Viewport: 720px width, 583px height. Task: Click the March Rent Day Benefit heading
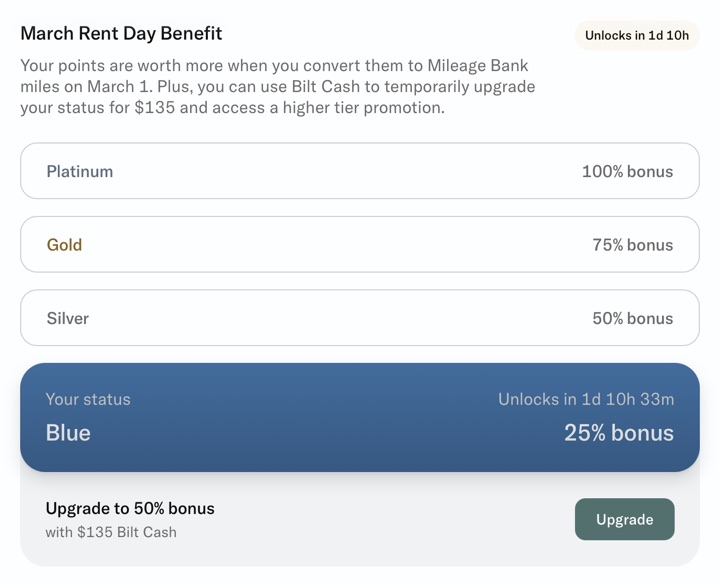(x=121, y=33)
